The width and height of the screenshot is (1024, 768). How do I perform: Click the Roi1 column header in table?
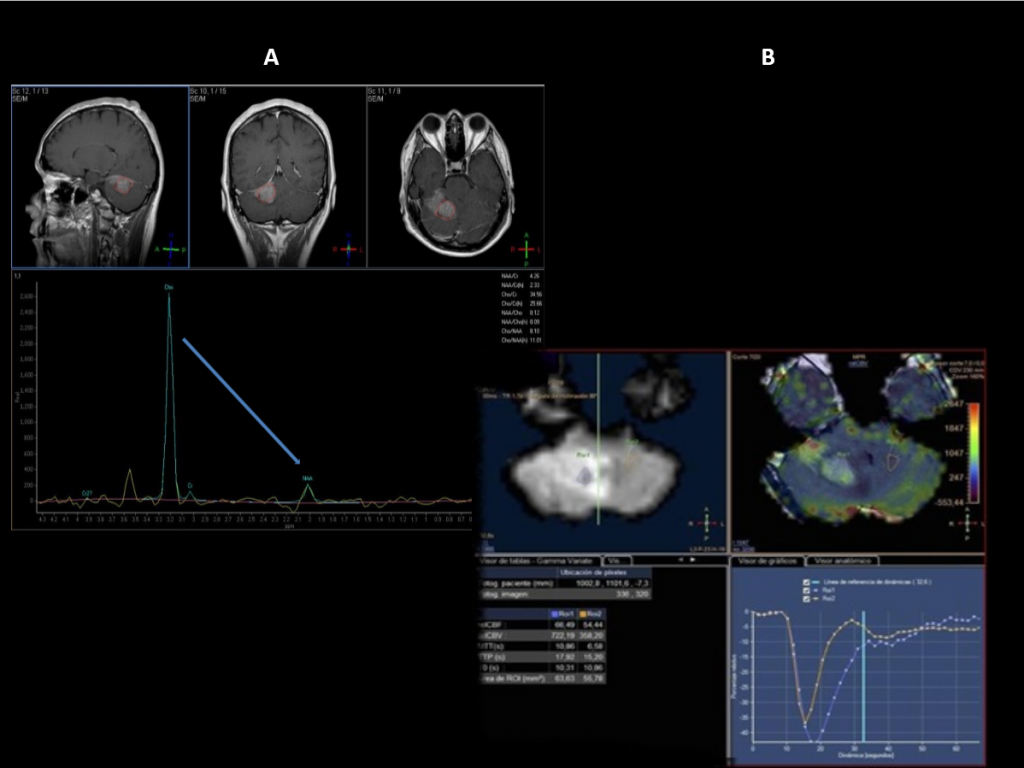pos(565,612)
